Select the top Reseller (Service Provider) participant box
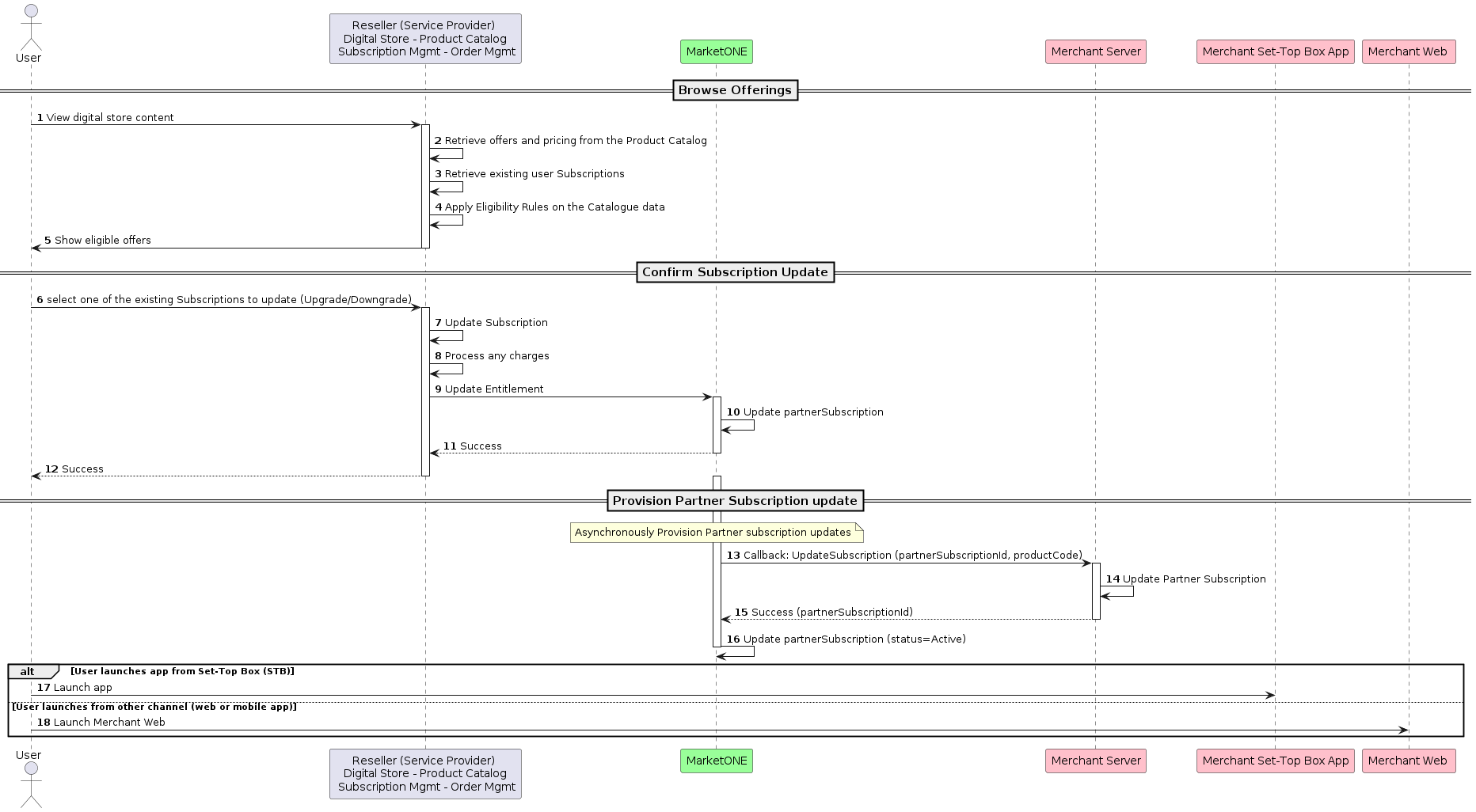The width and height of the screenshot is (1476, 812). coord(425,39)
